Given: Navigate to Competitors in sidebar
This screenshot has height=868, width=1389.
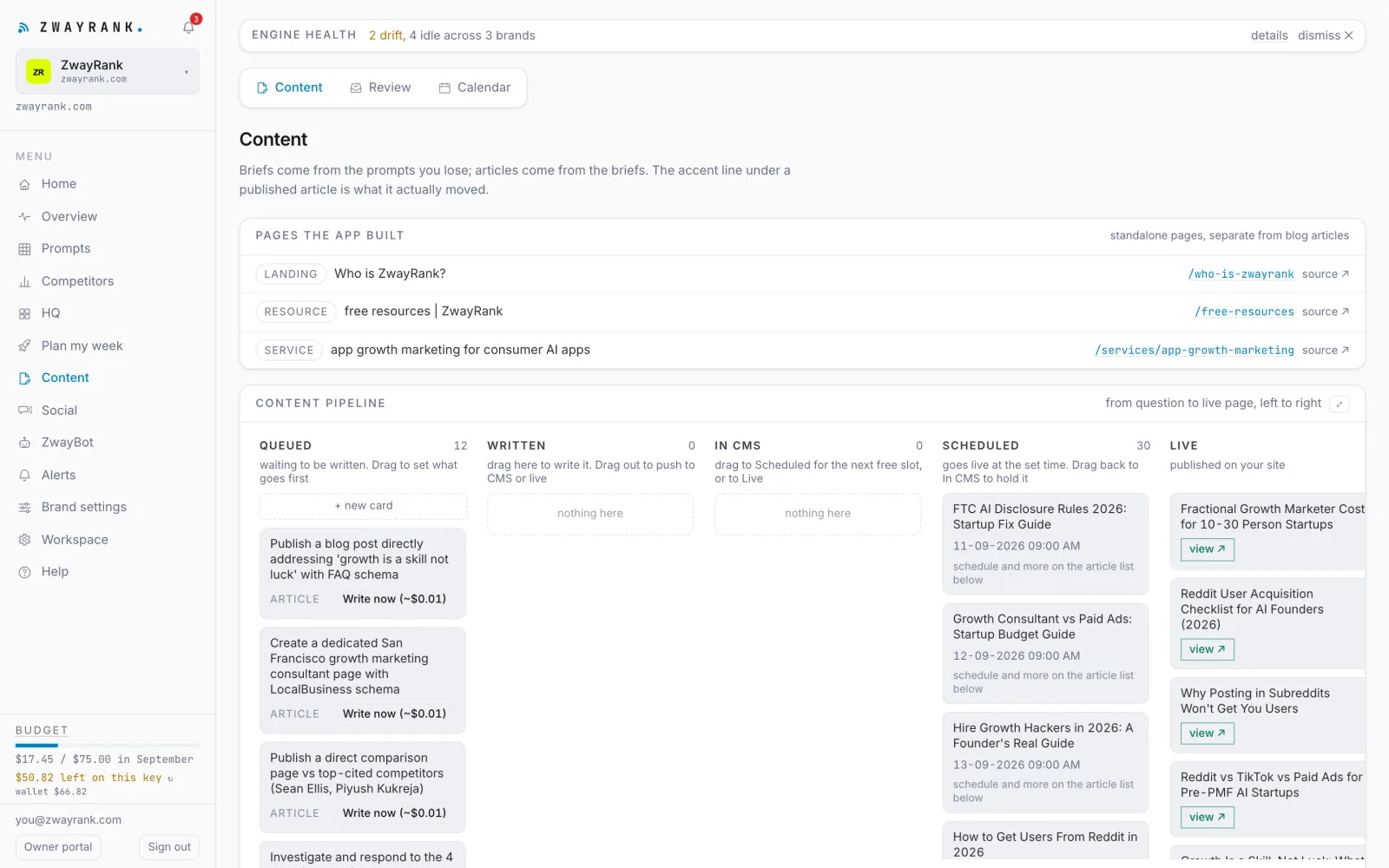Looking at the screenshot, I should (x=78, y=281).
